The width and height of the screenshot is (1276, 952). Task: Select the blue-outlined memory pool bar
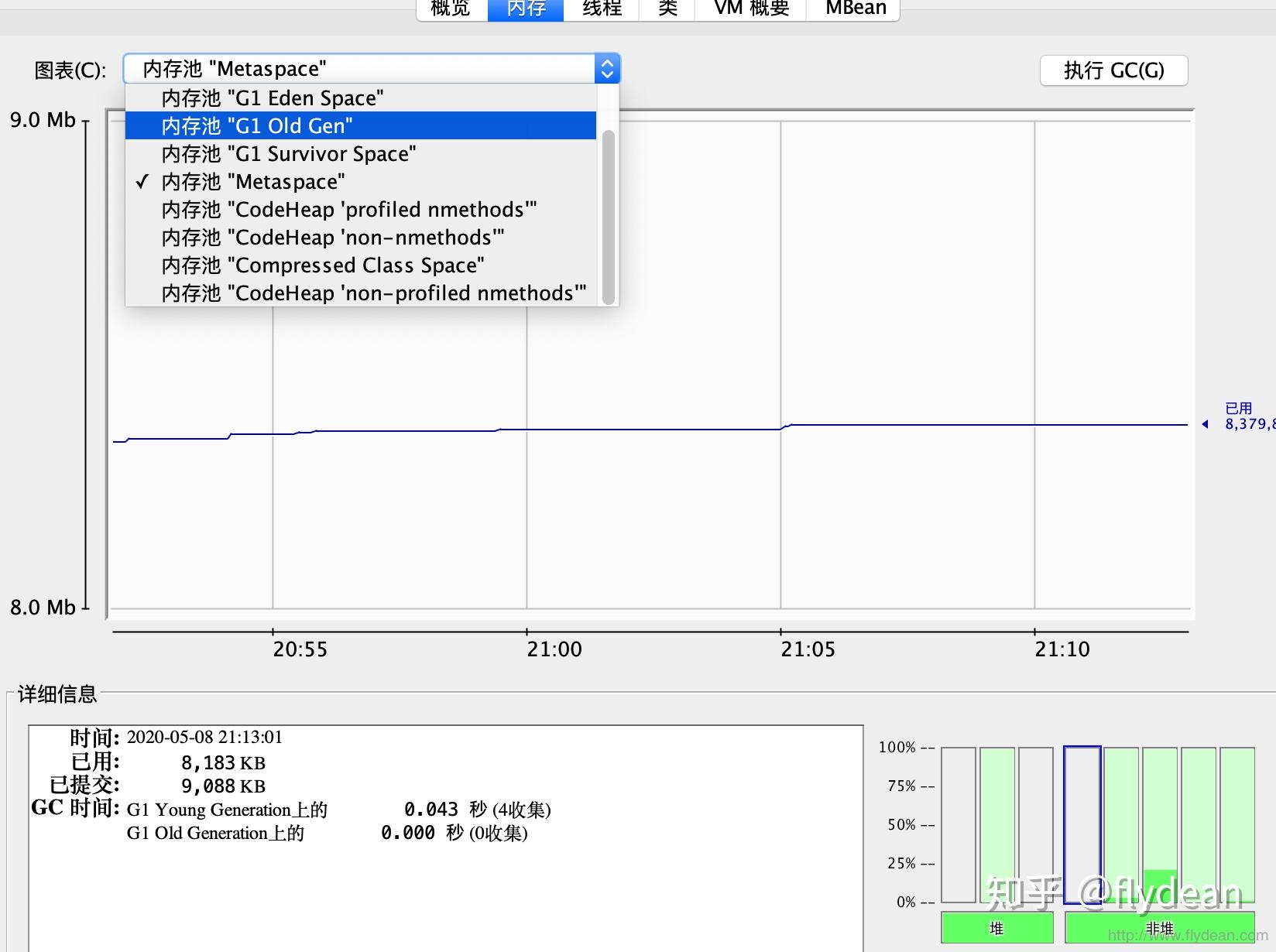1082,825
